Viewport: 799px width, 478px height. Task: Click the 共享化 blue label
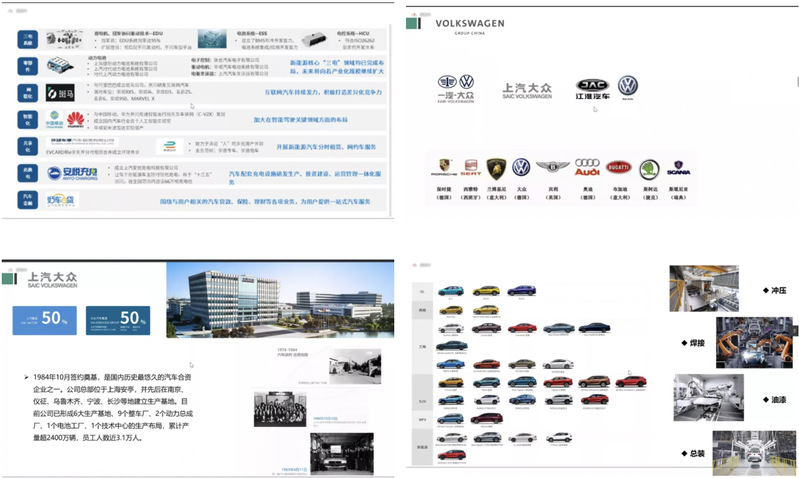coord(28,146)
